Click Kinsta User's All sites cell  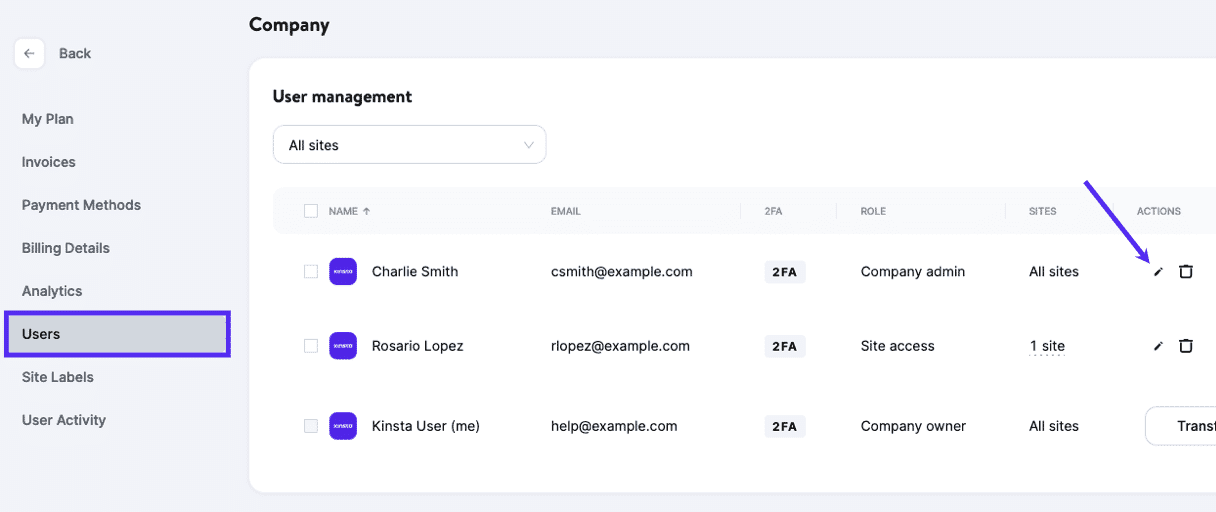tap(1054, 426)
